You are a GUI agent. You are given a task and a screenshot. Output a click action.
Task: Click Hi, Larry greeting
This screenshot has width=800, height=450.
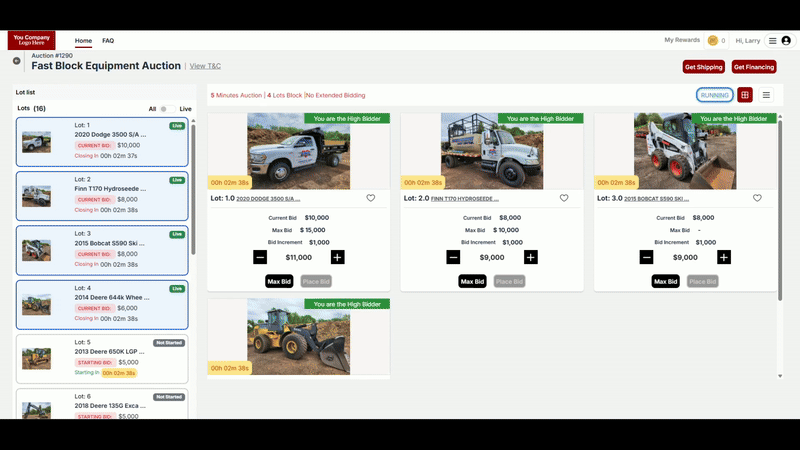(x=747, y=41)
